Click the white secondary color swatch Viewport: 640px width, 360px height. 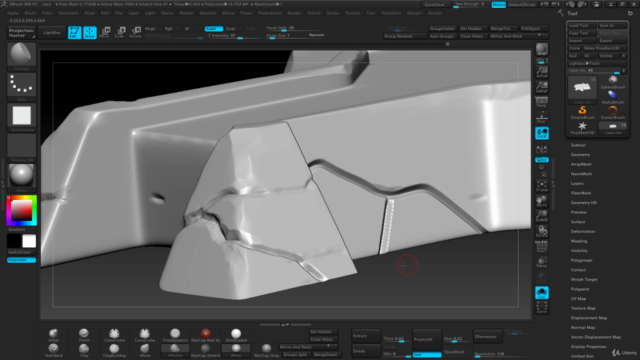[29, 241]
